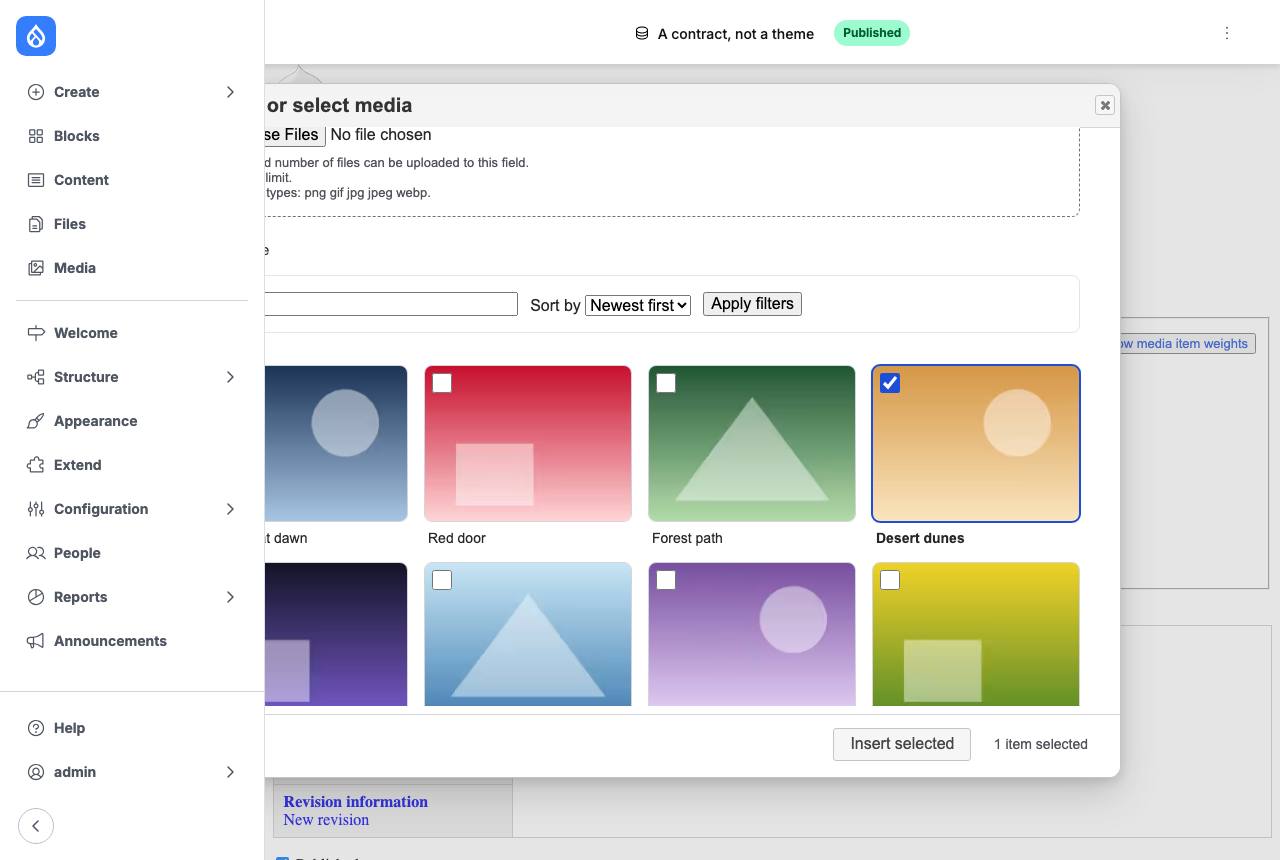This screenshot has height=860, width=1280.
Task: Open the three-dot more options menu
Action: 1227,33
